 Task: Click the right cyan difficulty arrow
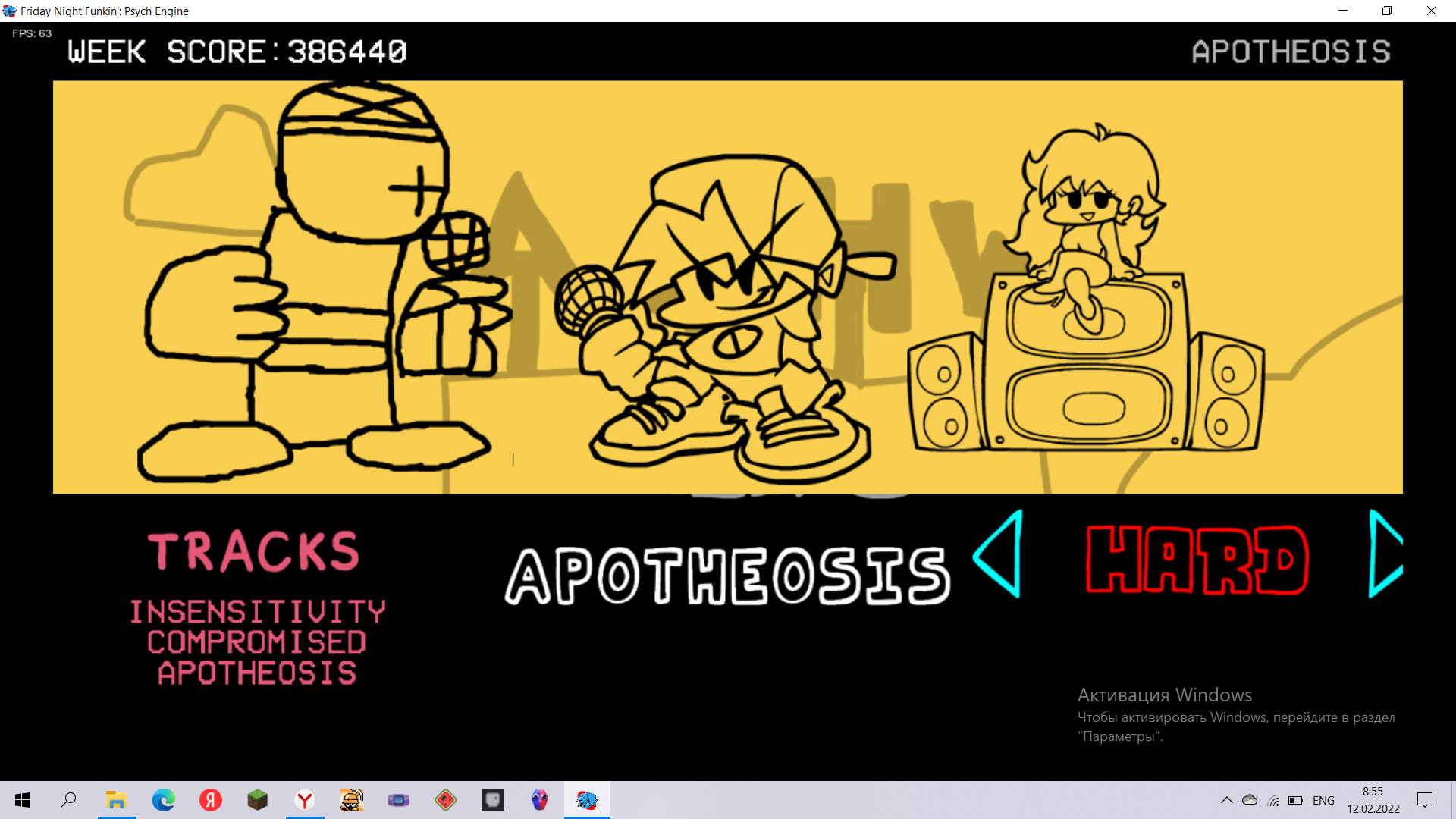click(x=1385, y=554)
